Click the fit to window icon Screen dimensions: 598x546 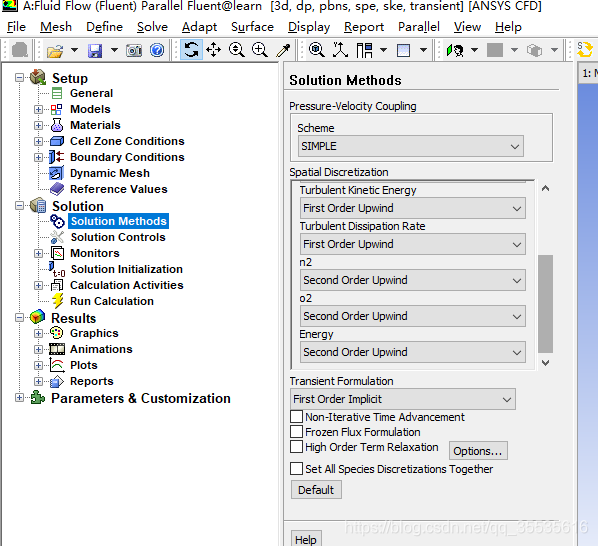point(317,50)
